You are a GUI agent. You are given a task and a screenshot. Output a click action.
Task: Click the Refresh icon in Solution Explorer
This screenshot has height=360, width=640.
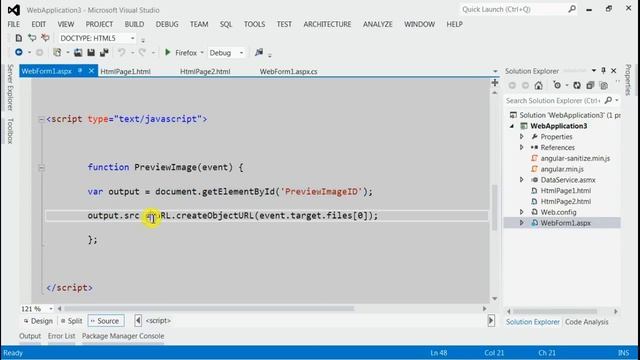tap(577, 85)
